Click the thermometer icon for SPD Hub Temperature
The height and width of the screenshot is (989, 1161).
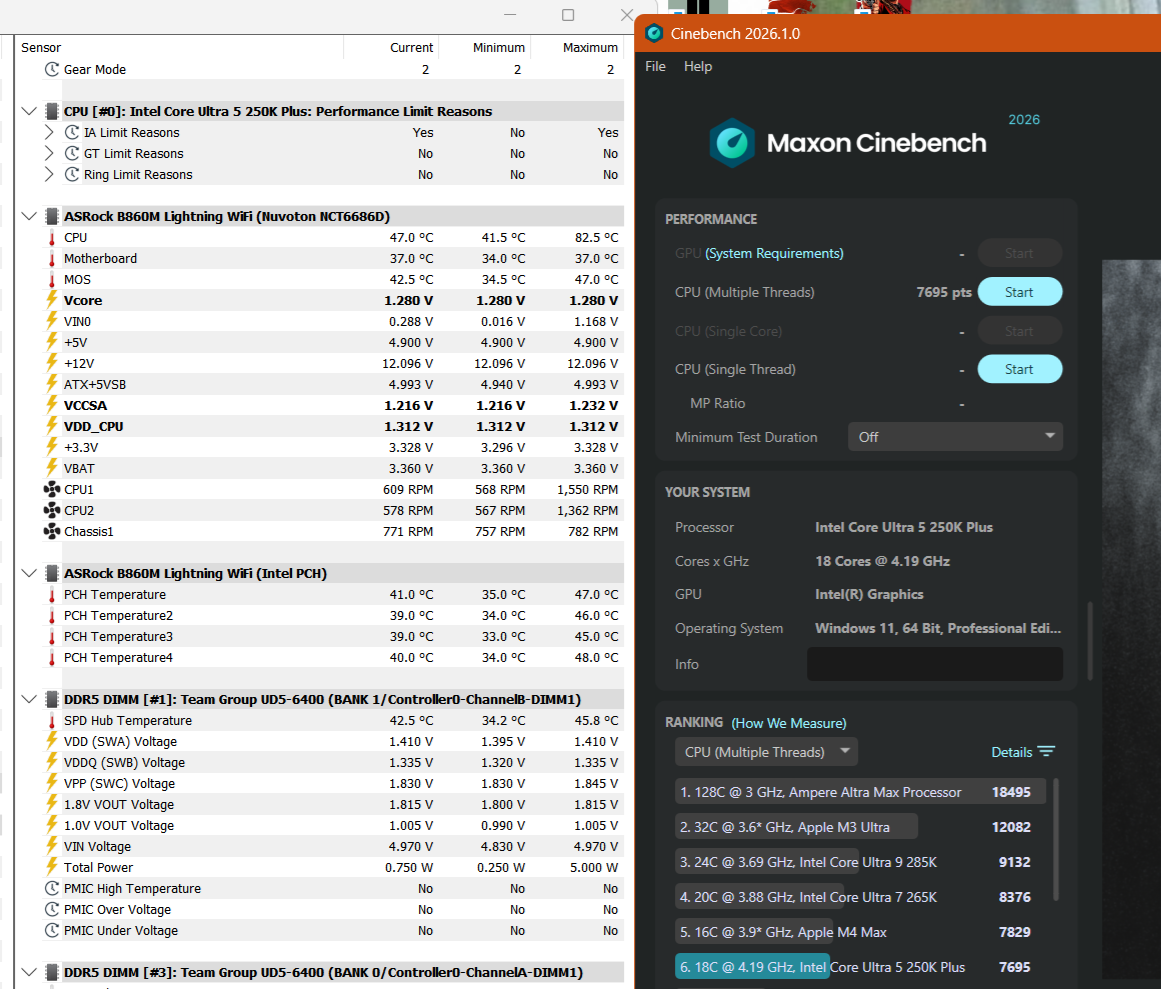coord(52,721)
